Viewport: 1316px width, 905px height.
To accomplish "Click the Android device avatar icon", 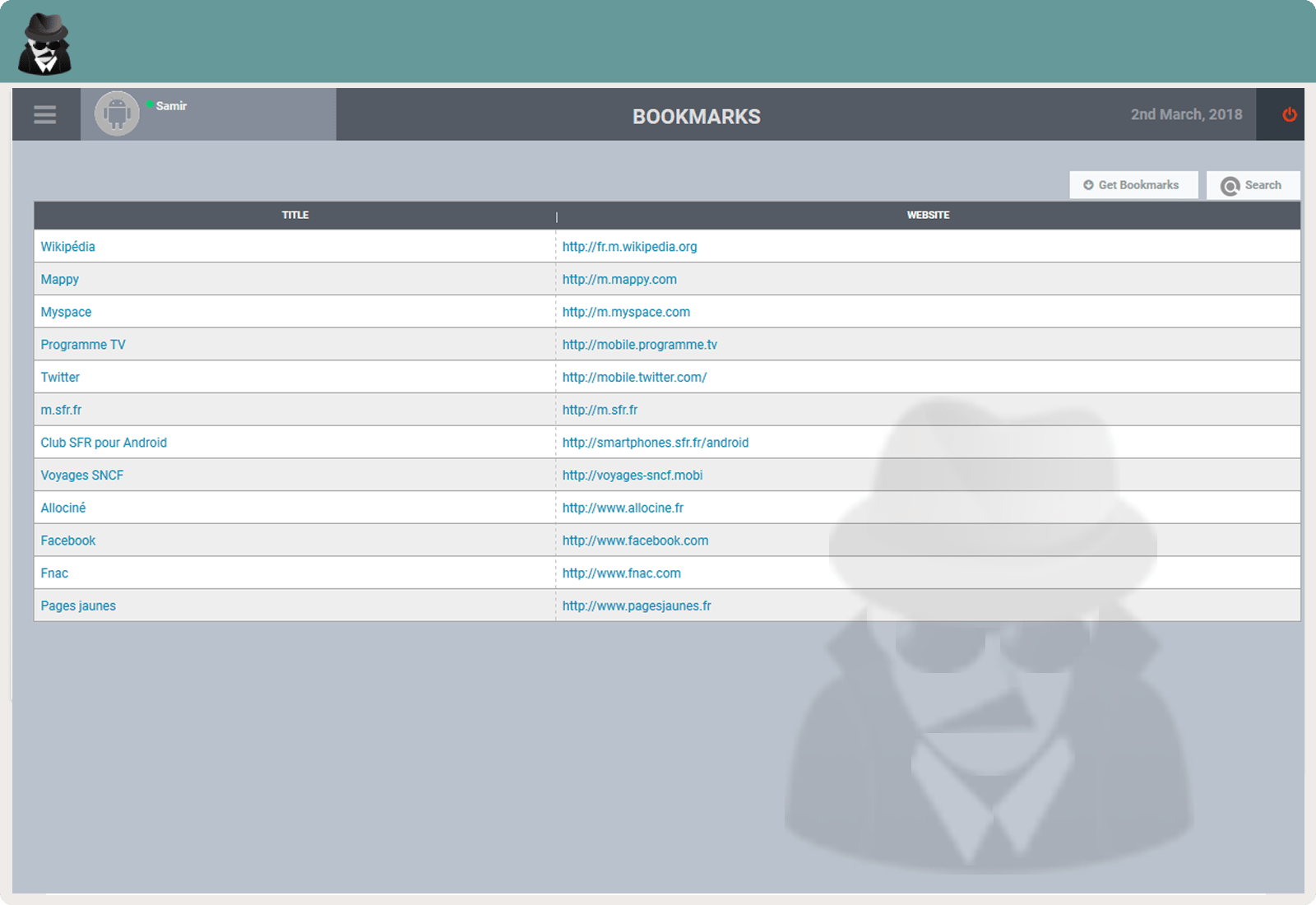I will pyautogui.click(x=117, y=114).
